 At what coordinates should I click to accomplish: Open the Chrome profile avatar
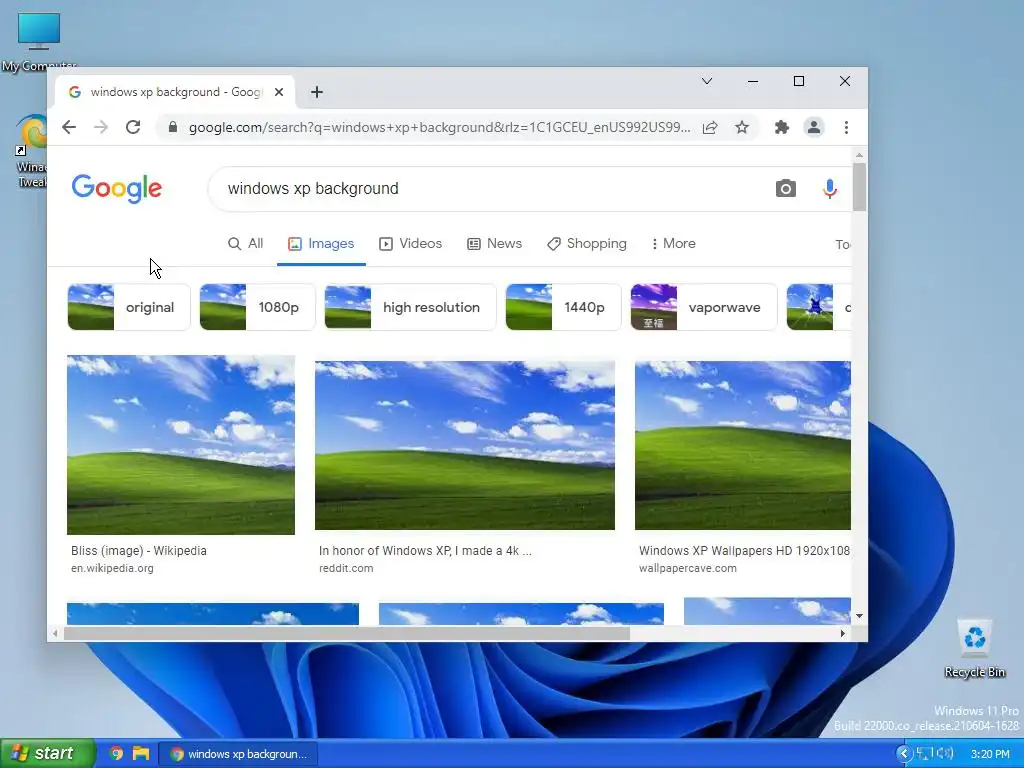tap(814, 127)
